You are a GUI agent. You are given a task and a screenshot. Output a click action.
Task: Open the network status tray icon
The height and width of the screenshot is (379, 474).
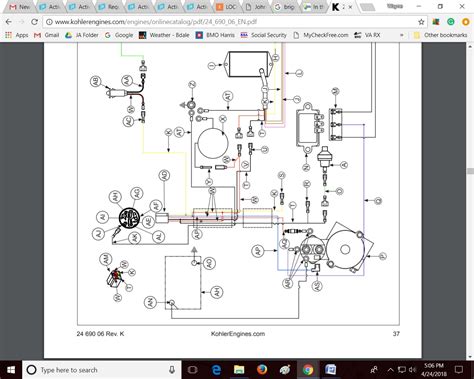coord(402,370)
